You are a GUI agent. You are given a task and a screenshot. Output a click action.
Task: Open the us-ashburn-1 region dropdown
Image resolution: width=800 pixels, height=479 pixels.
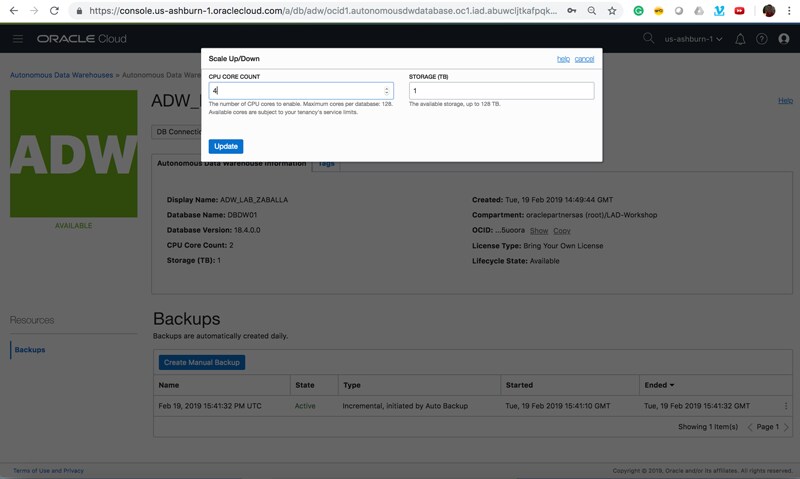(693, 39)
